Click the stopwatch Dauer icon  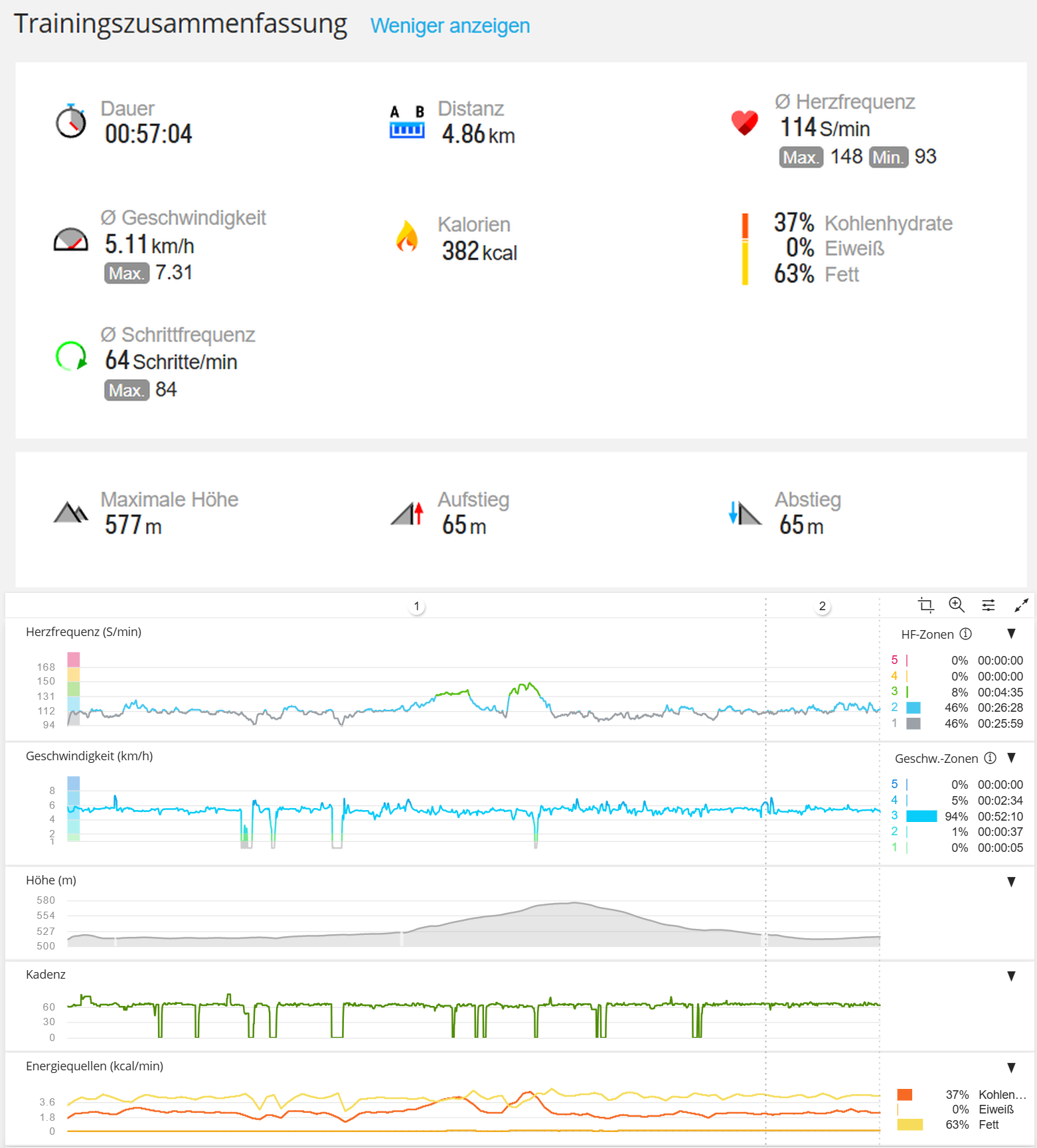(x=70, y=122)
